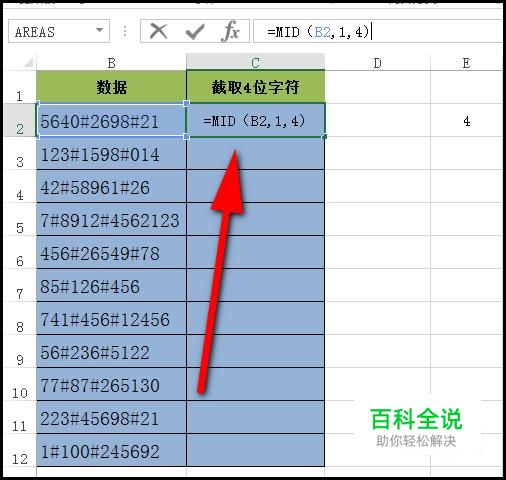Select row 7 header
Screen dimensions: 506x480
pos(19,285)
